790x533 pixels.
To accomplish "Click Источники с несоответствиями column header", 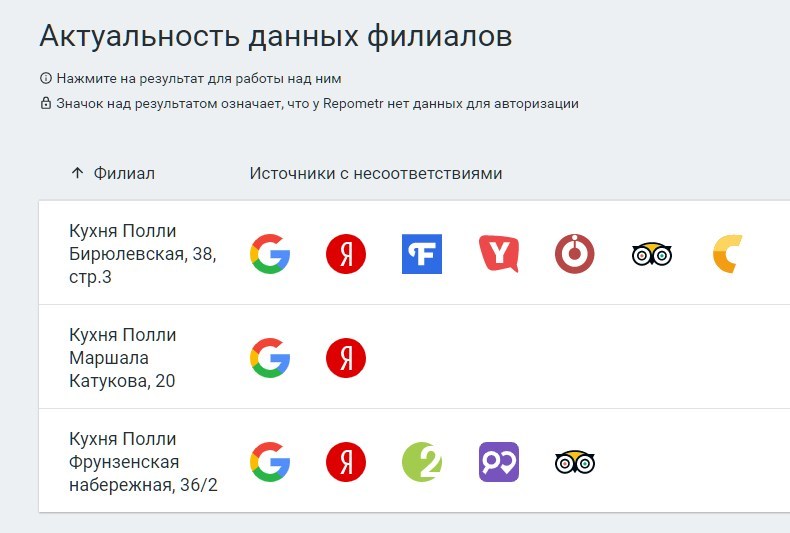I will pos(375,173).
